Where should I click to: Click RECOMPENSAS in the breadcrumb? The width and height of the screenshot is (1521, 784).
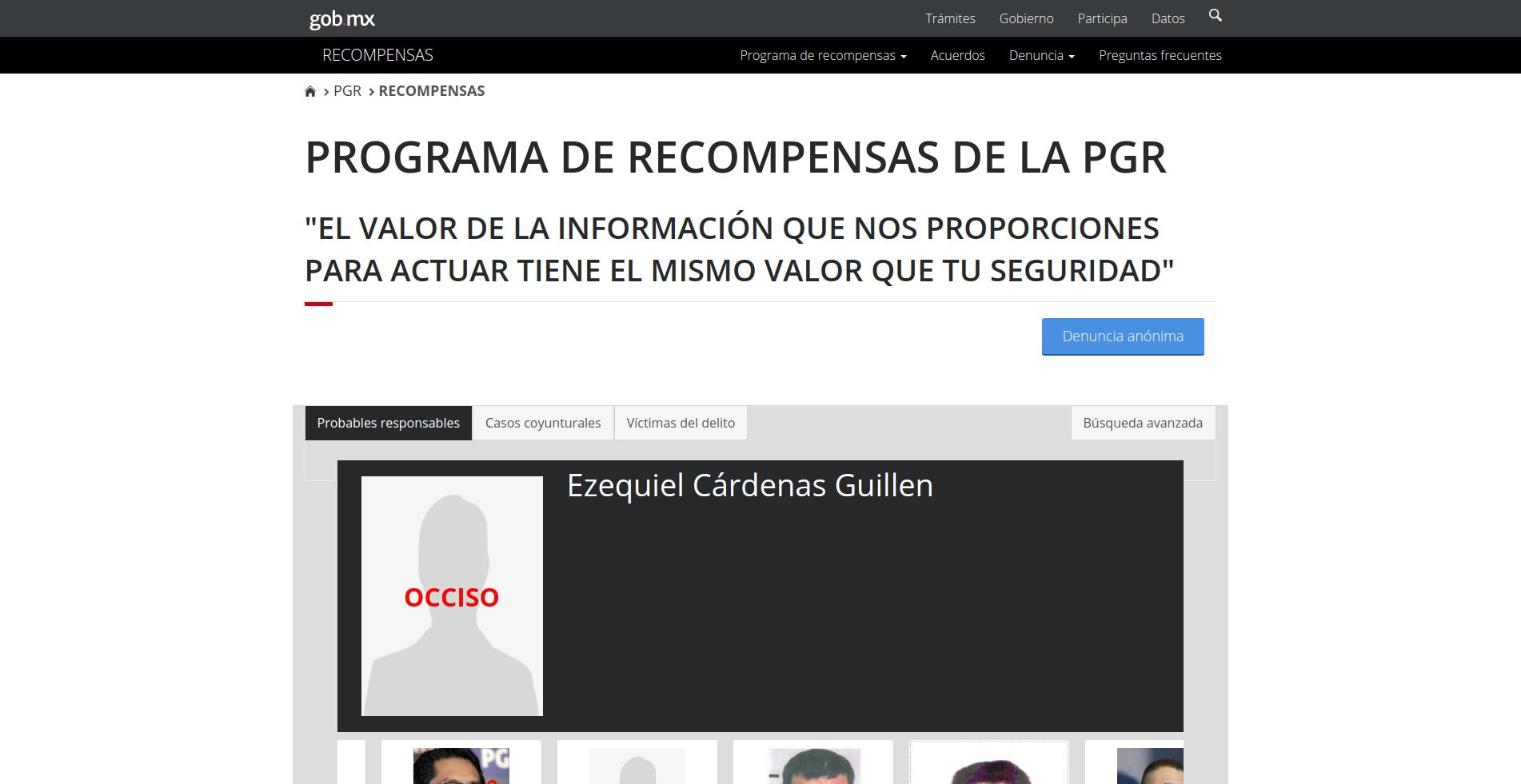pos(431,91)
